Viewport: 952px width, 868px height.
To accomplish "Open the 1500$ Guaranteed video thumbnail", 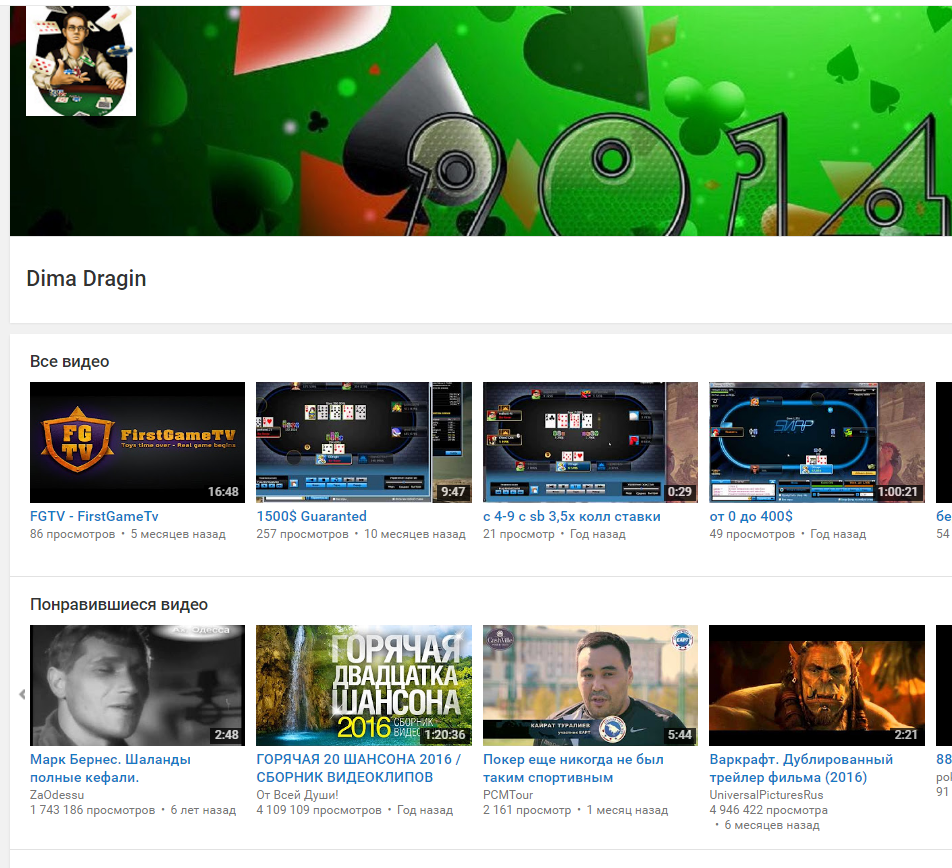I will (x=364, y=442).
